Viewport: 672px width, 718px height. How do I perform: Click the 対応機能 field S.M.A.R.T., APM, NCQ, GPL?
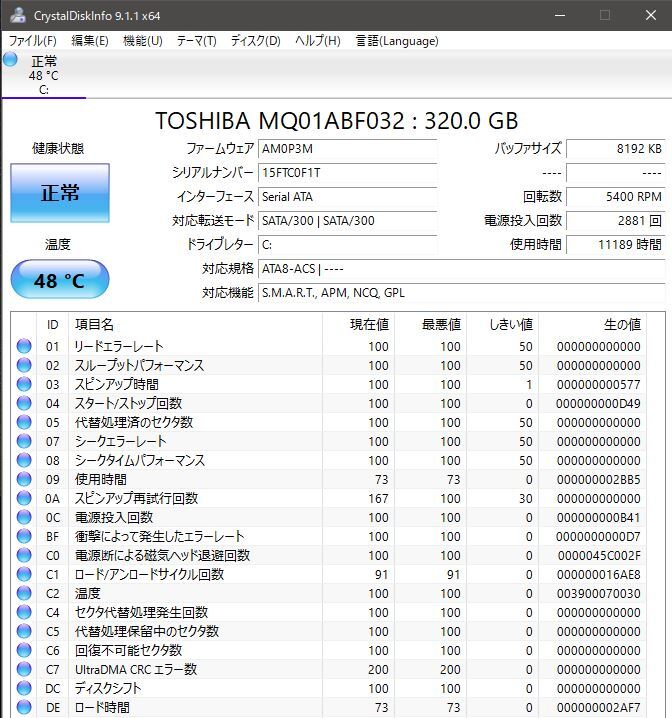[x=461, y=293]
